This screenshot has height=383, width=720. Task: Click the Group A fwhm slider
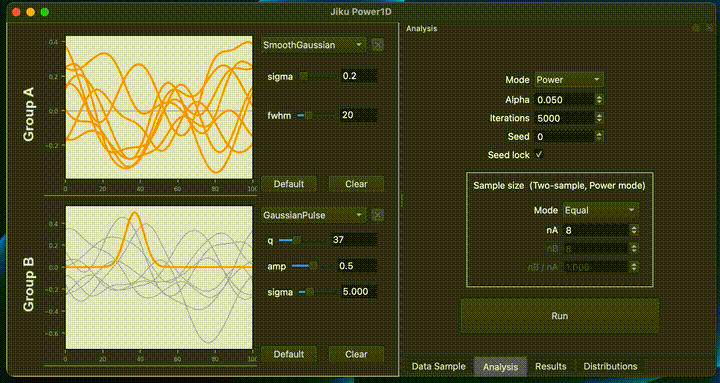click(317, 115)
